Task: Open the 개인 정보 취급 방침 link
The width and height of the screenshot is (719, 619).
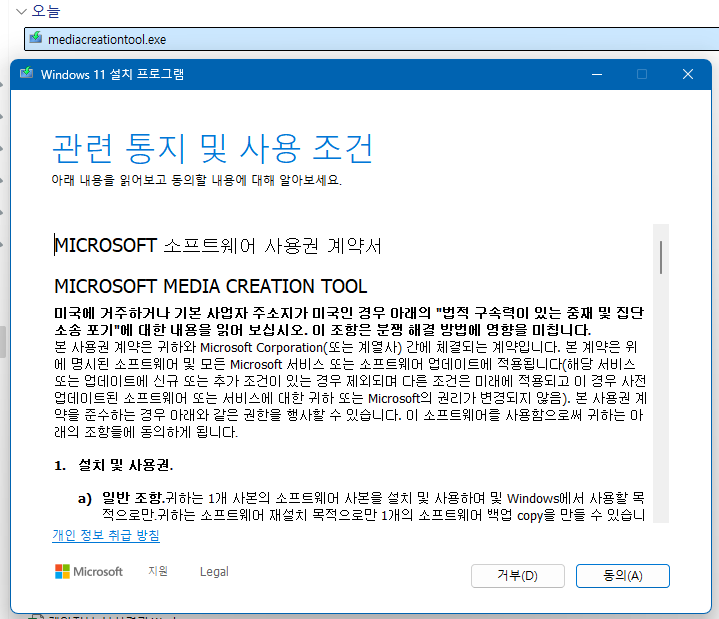Action: (x=106, y=535)
